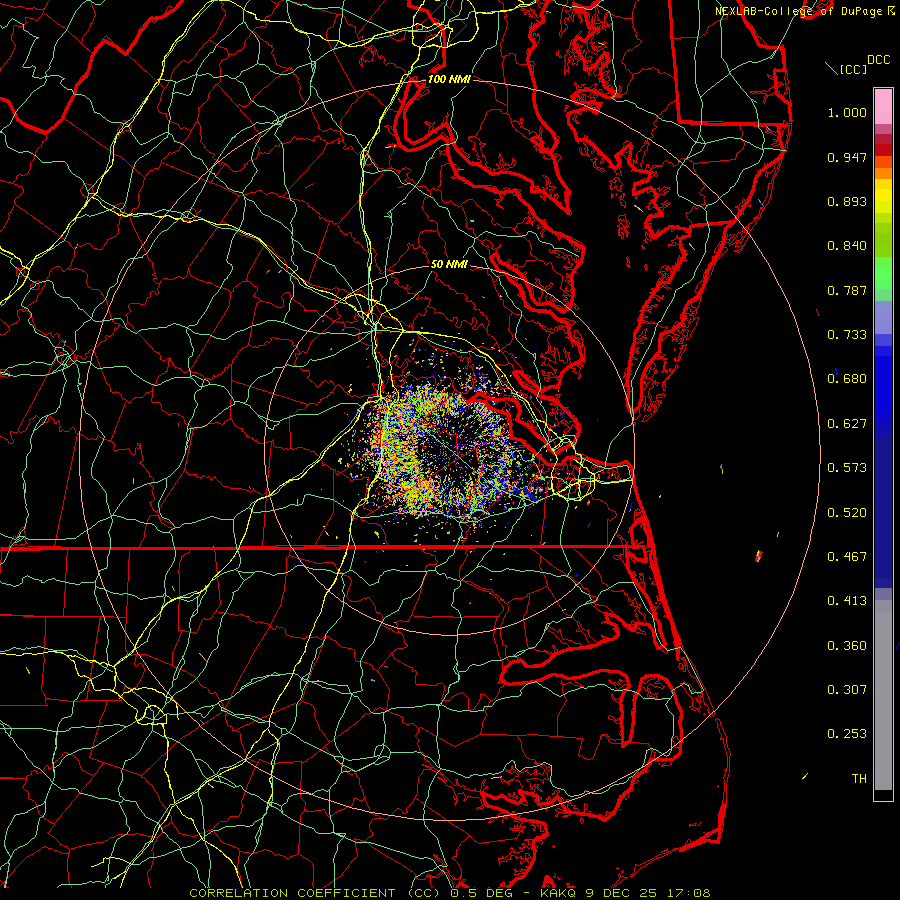The image size is (900, 900).
Task: Pick the bright green color bar segment
Action: coord(883,274)
